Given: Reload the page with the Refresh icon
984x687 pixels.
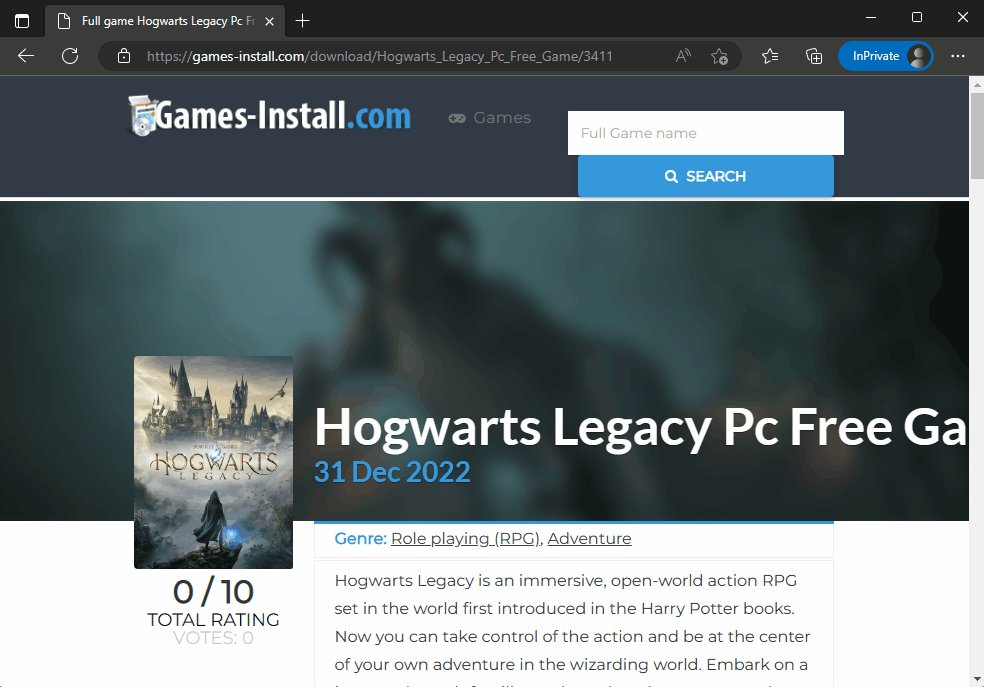Looking at the screenshot, I should (69, 56).
